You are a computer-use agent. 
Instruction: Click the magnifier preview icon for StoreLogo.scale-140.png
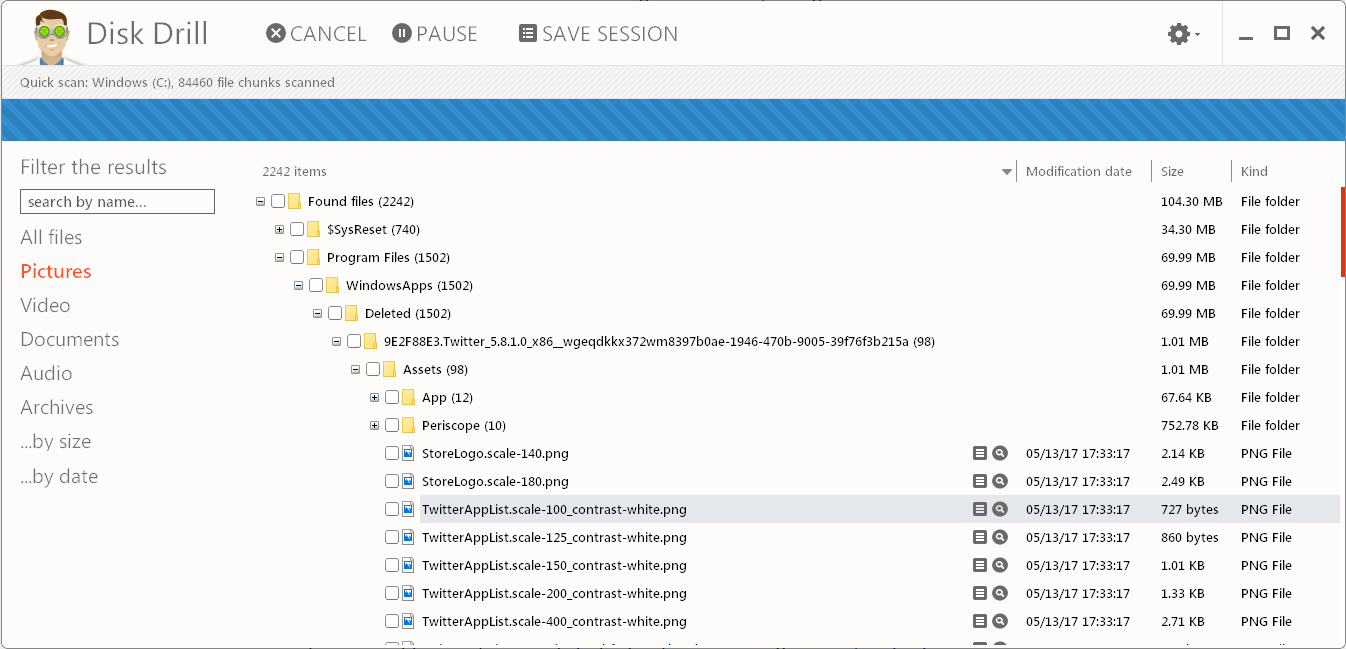[x=999, y=454]
